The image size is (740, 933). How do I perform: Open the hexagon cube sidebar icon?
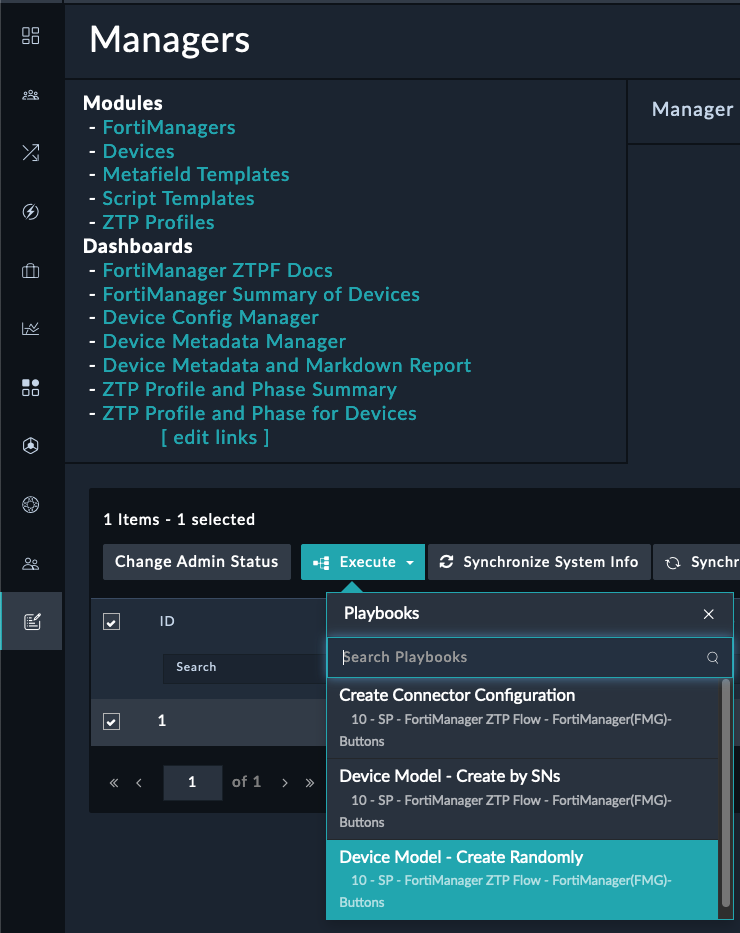[x=30, y=446]
